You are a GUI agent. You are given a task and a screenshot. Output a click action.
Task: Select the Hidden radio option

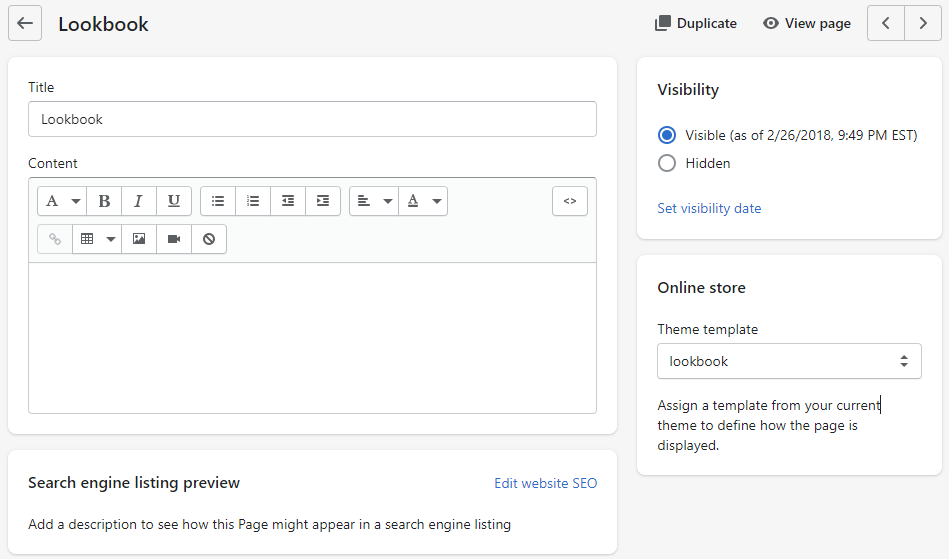[667, 163]
